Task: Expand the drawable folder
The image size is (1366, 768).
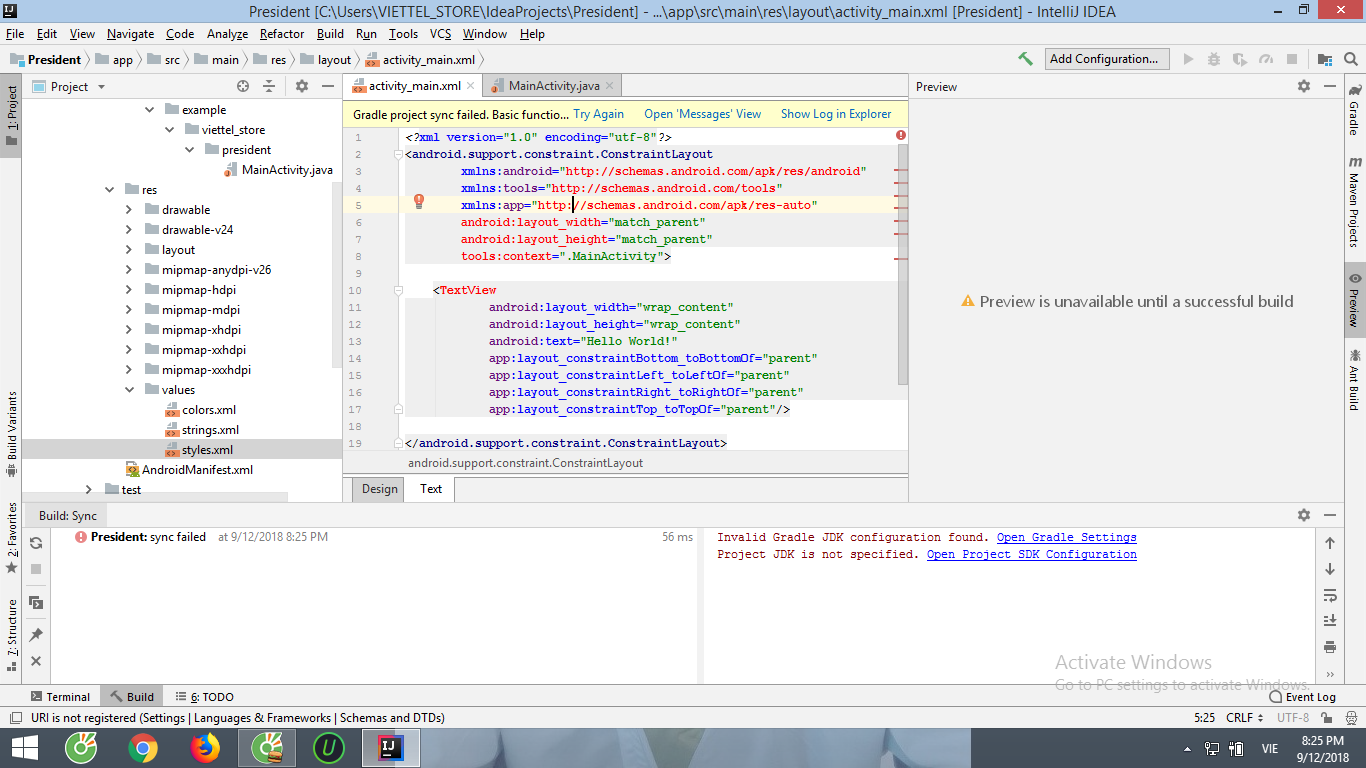Action: click(x=129, y=210)
